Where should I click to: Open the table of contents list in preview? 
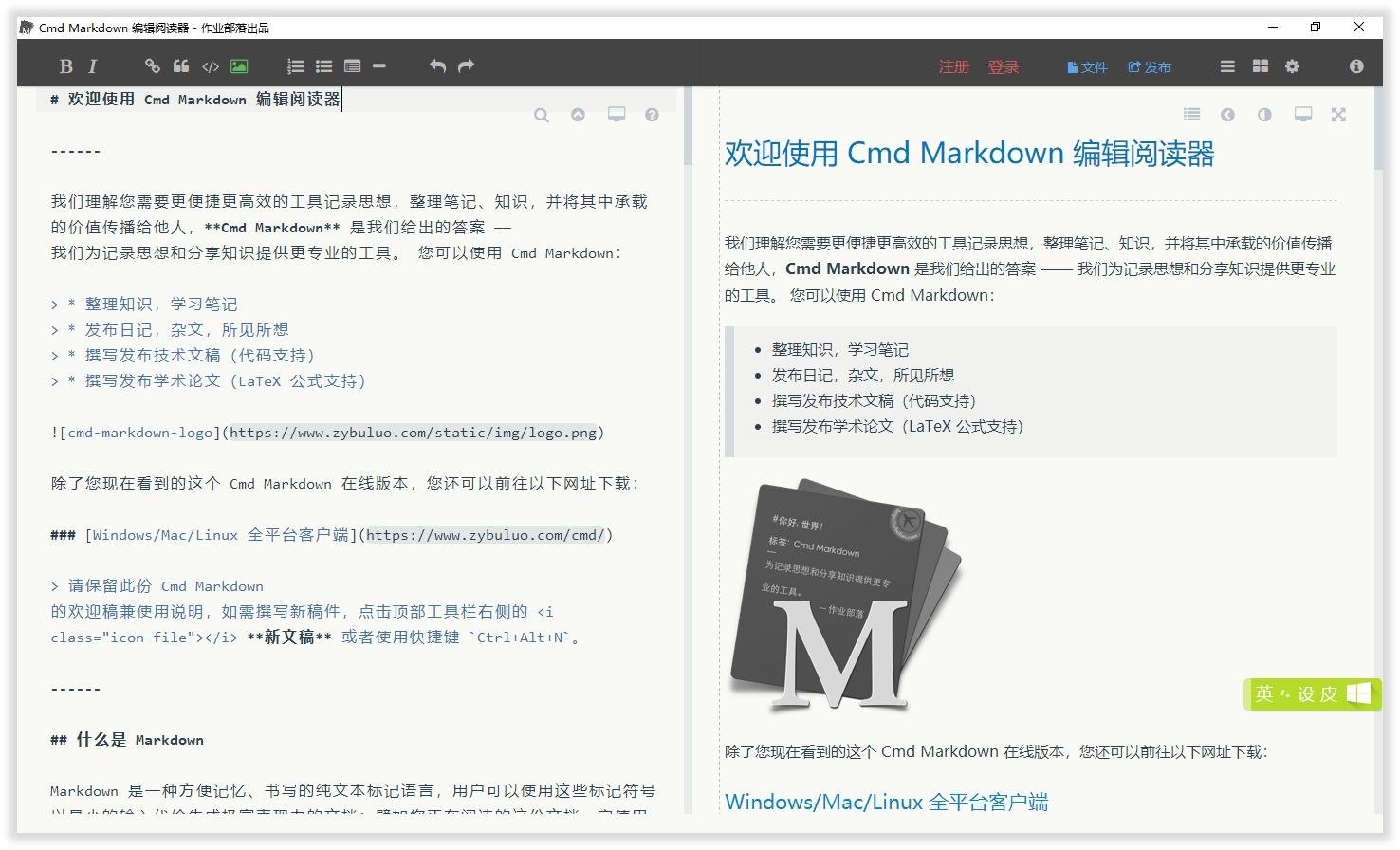point(1192,114)
